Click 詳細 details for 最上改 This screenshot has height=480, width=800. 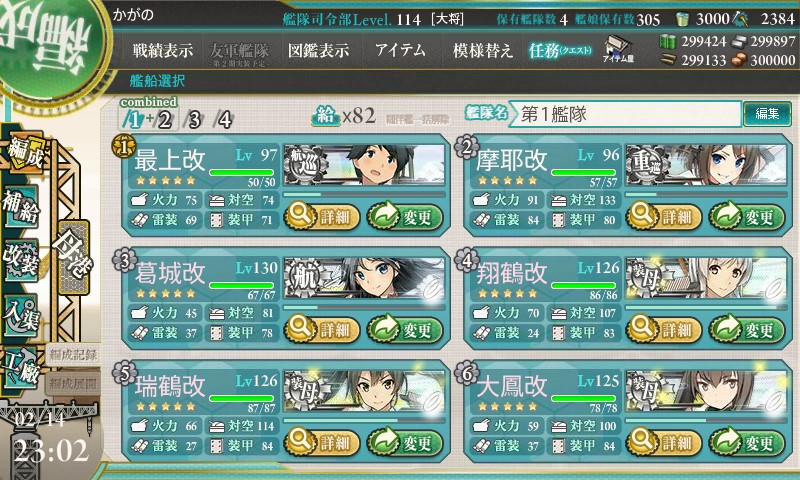(321, 217)
